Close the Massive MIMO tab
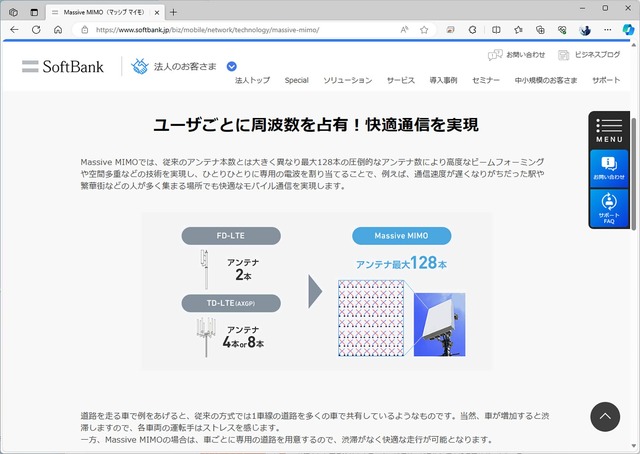 [x=157, y=13]
